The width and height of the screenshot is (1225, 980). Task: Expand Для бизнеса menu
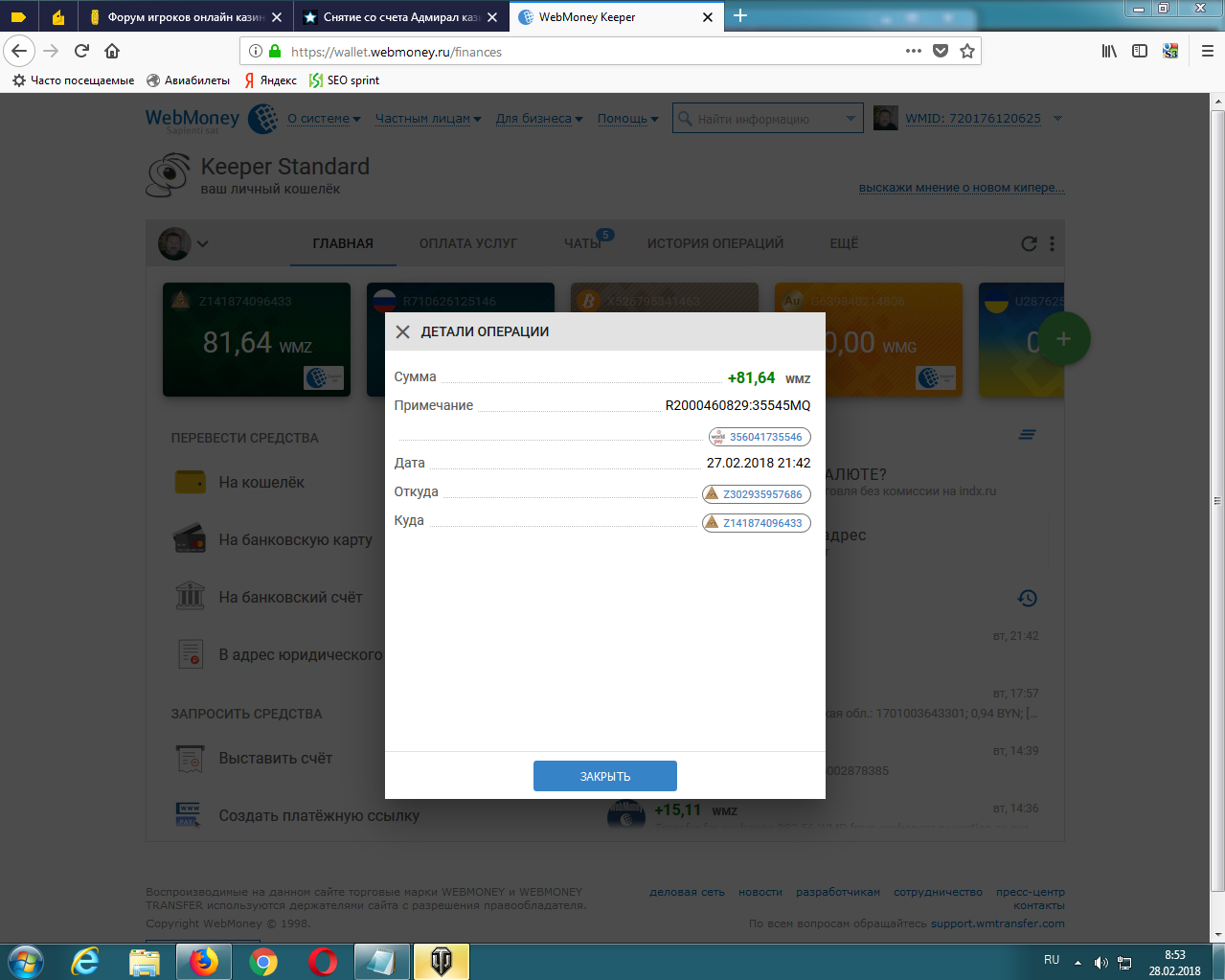(x=539, y=119)
